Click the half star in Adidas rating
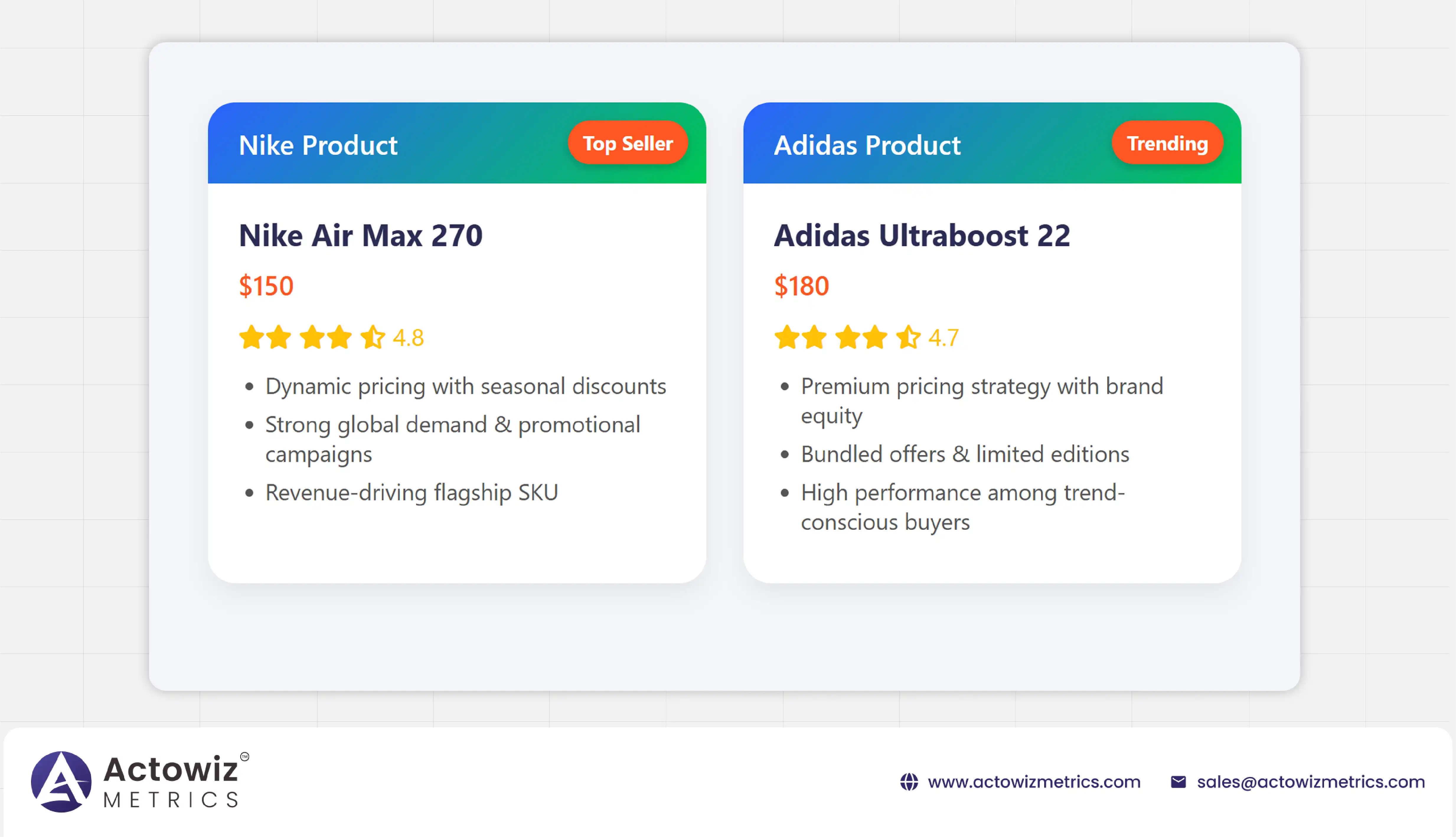The image size is (1456, 837). [908, 338]
